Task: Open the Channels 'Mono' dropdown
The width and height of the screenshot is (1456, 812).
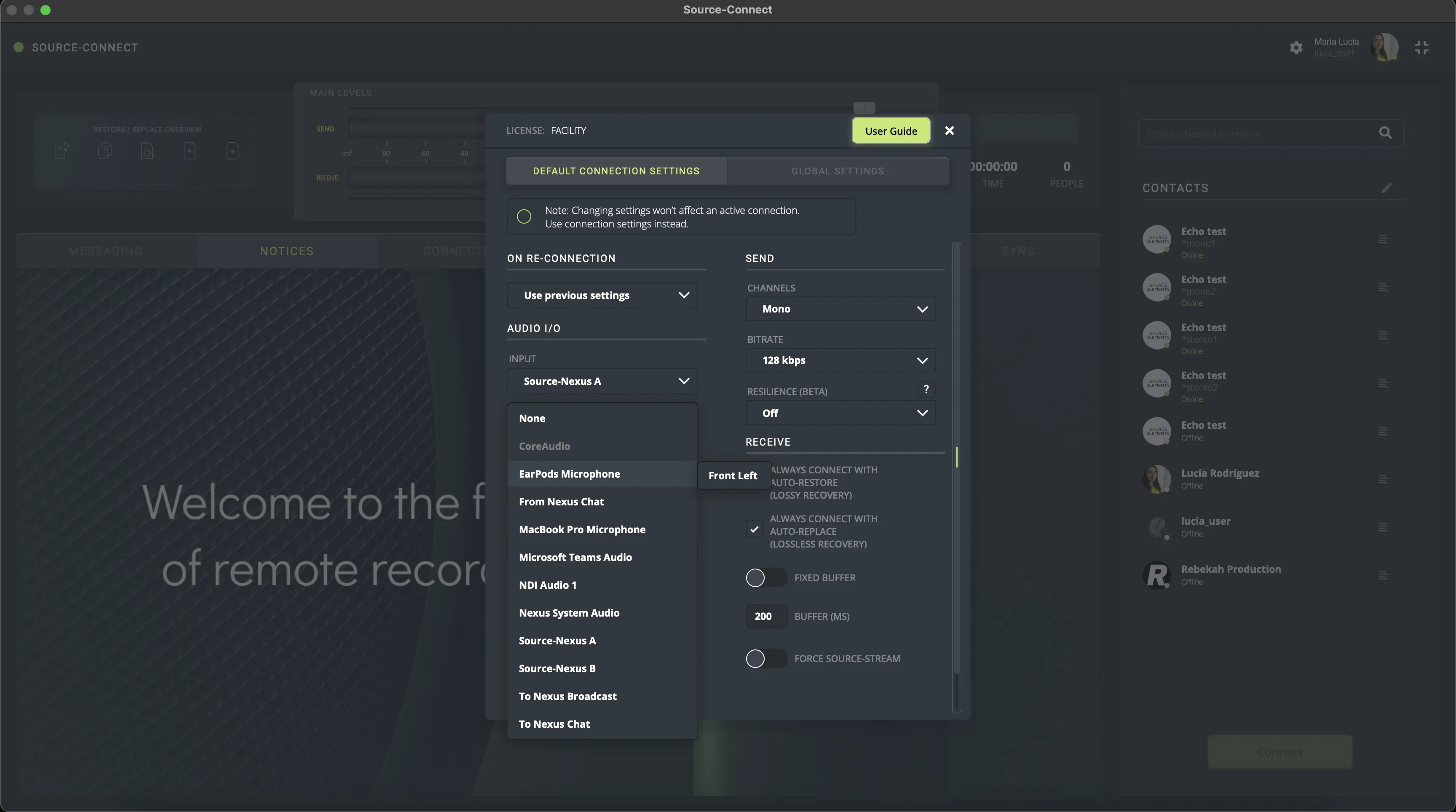Action: pyautogui.click(x=840, y=309)
